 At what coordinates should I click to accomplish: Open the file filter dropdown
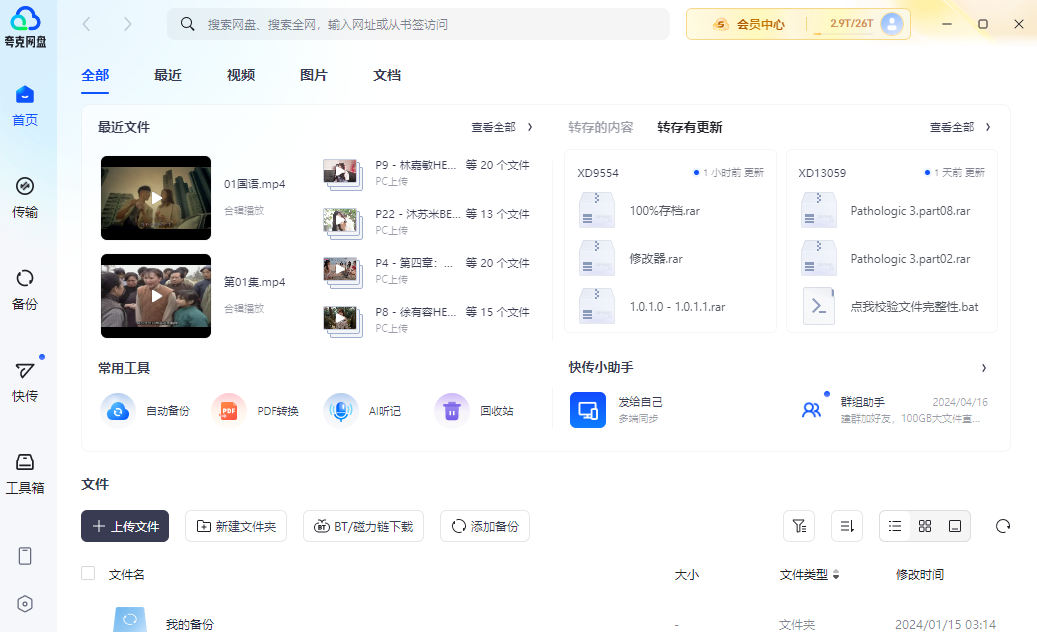798,526
